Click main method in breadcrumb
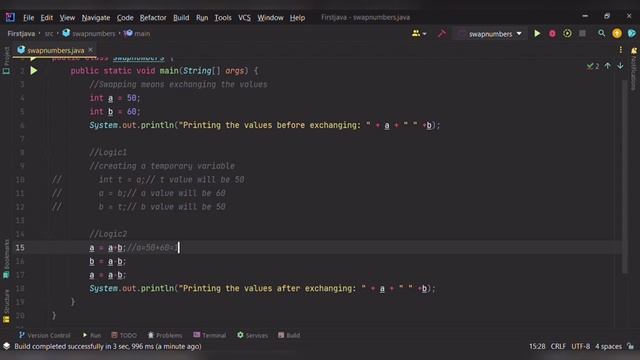Viewport: 640px width, 360px height. pyautogui.click(x=137, y=33)
